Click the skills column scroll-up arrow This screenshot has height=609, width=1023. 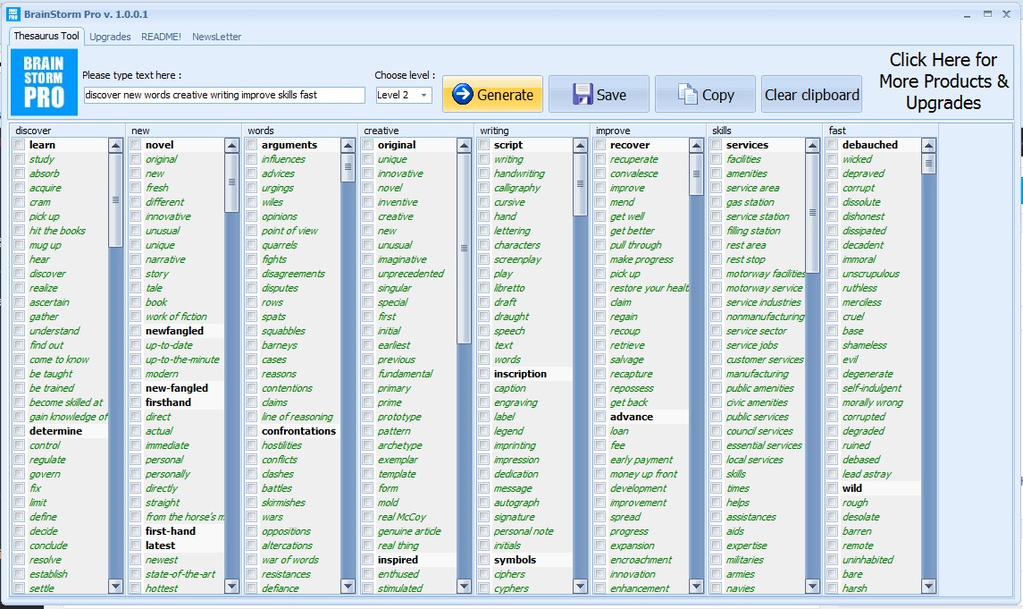[x=812, y=146]
